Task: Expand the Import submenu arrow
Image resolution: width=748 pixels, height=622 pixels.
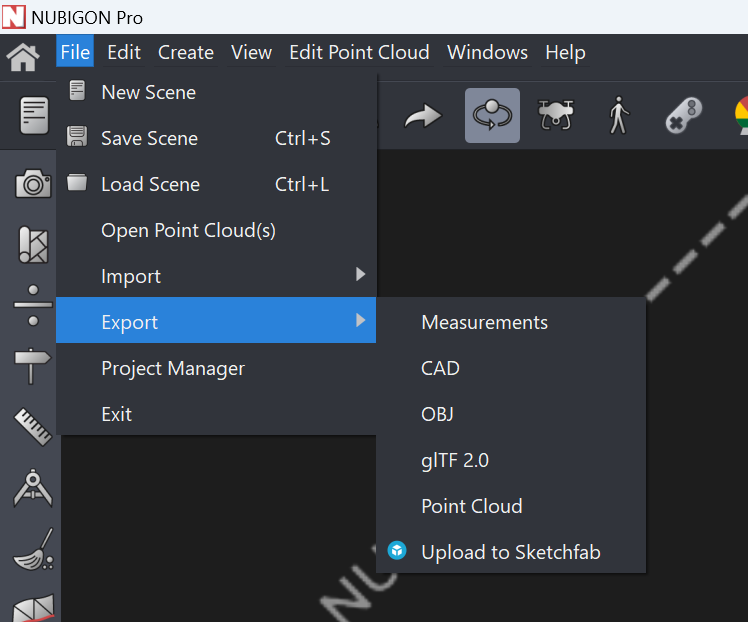Action: point(361,274)
